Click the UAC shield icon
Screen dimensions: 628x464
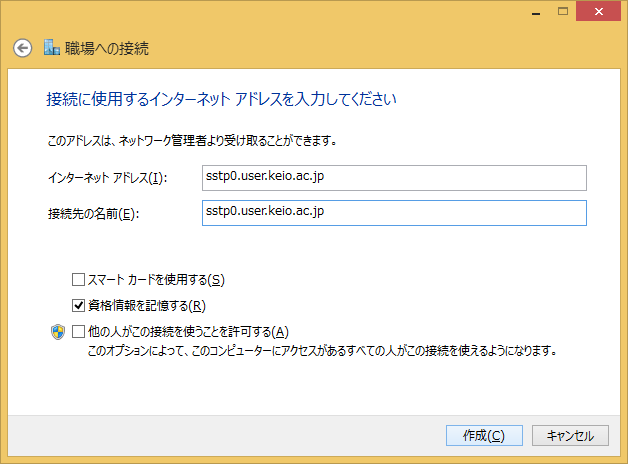point(58,333)
